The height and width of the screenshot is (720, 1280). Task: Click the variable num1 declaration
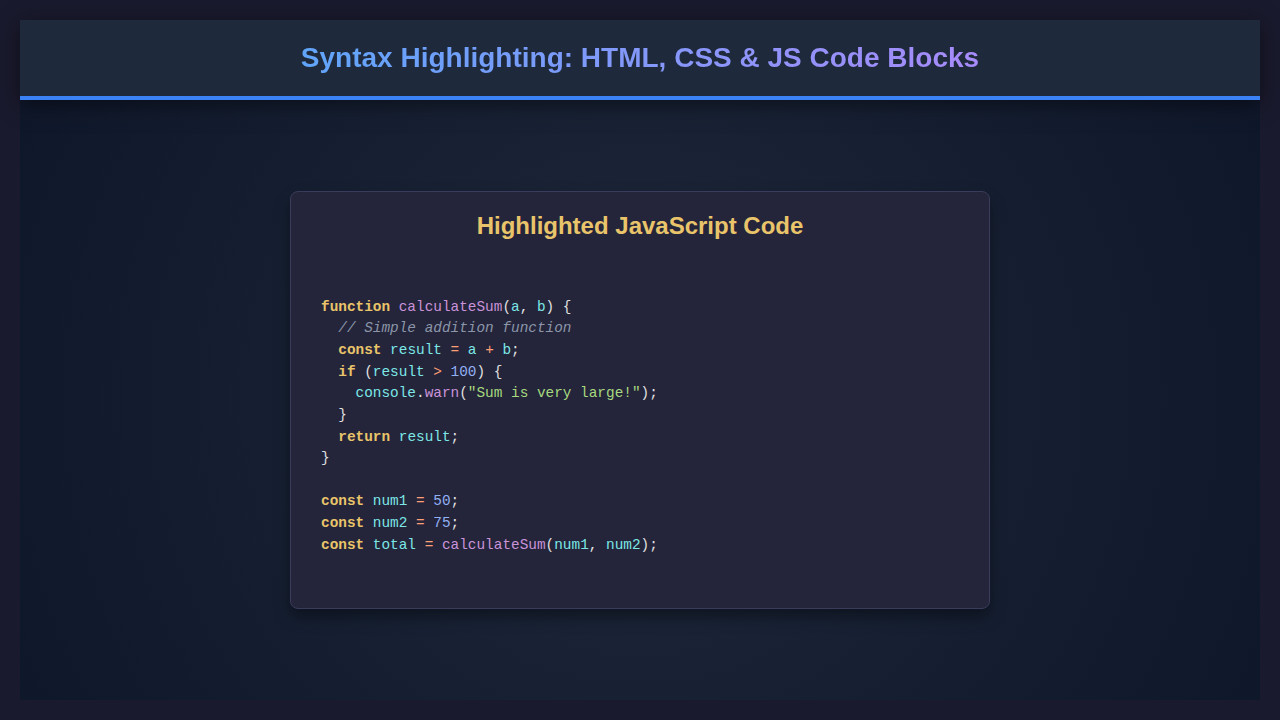tap(390, 500)
